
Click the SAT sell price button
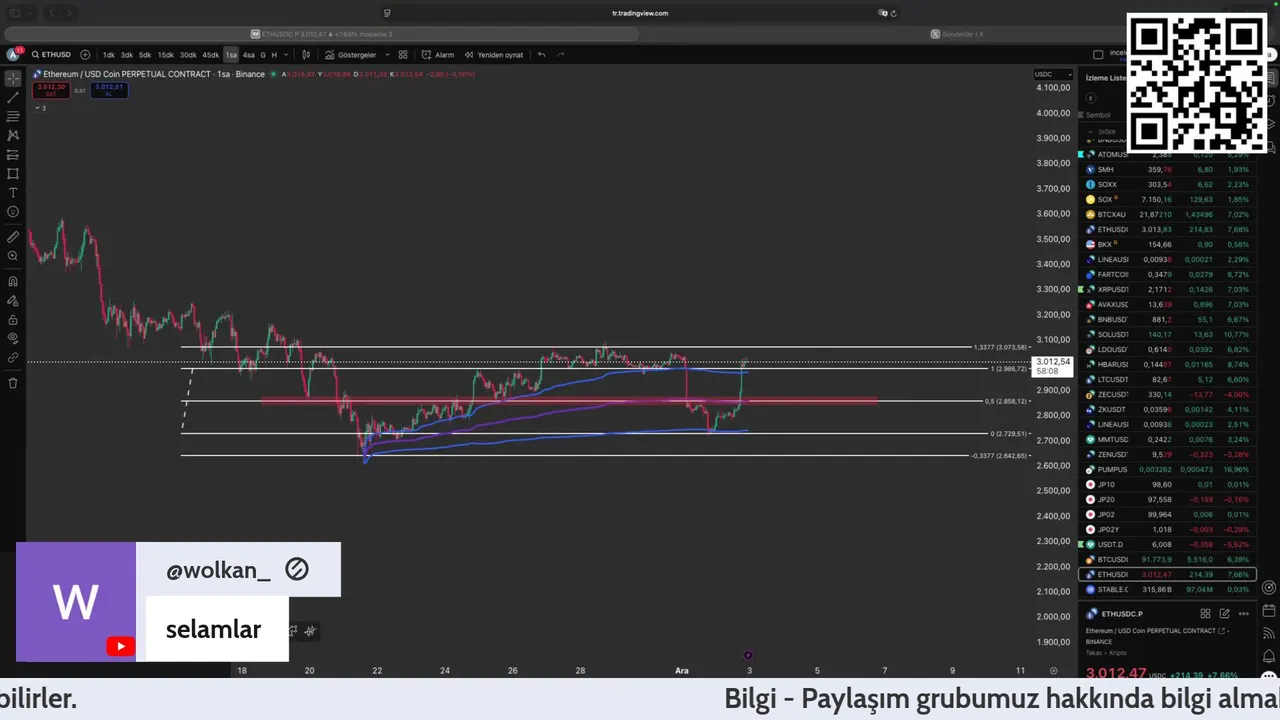(51, 90)
